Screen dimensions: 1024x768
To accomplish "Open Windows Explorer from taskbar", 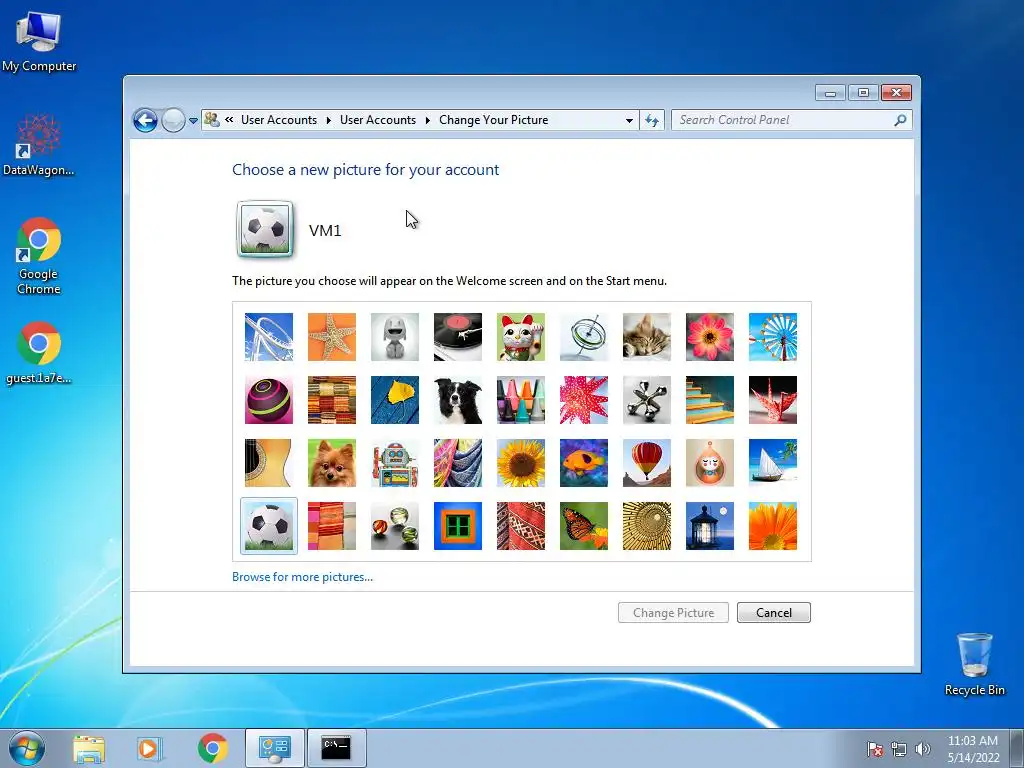I will click(88, 748).
